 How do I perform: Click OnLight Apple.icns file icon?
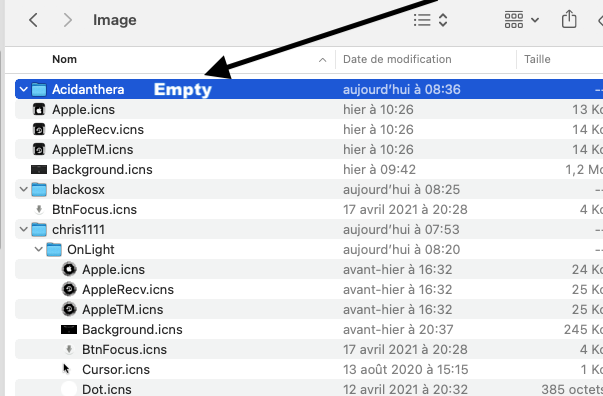coord(69,269)
